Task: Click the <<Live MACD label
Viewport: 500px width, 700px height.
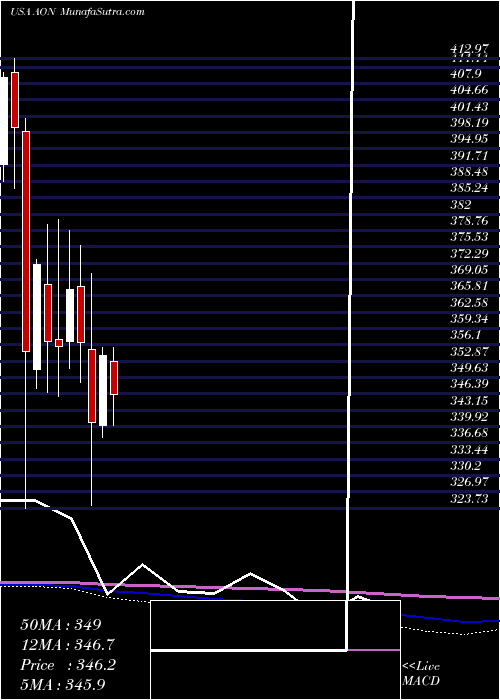Action: (421, 674)
